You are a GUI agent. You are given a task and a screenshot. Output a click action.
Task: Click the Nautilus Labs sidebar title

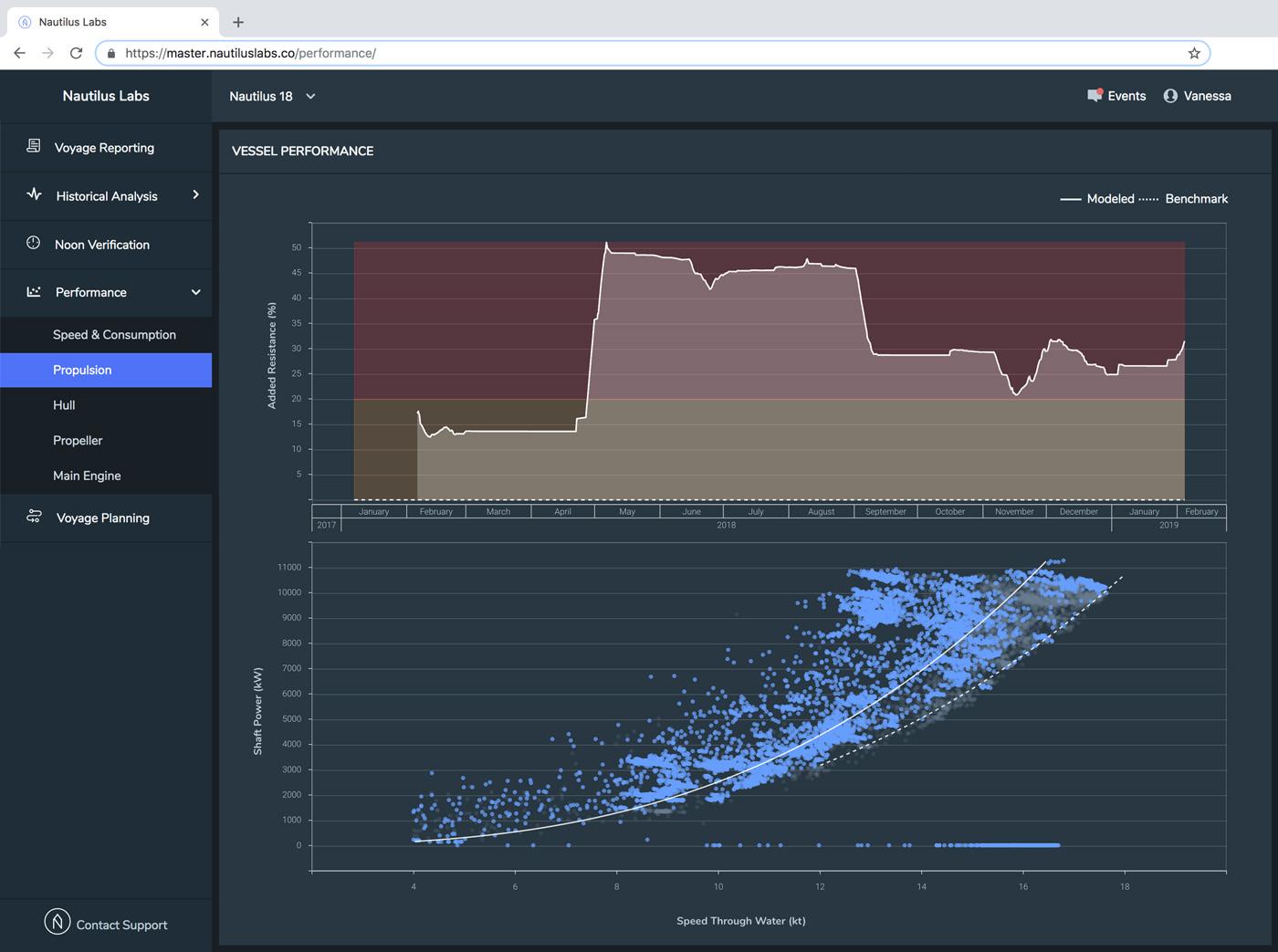pos(106,96)
